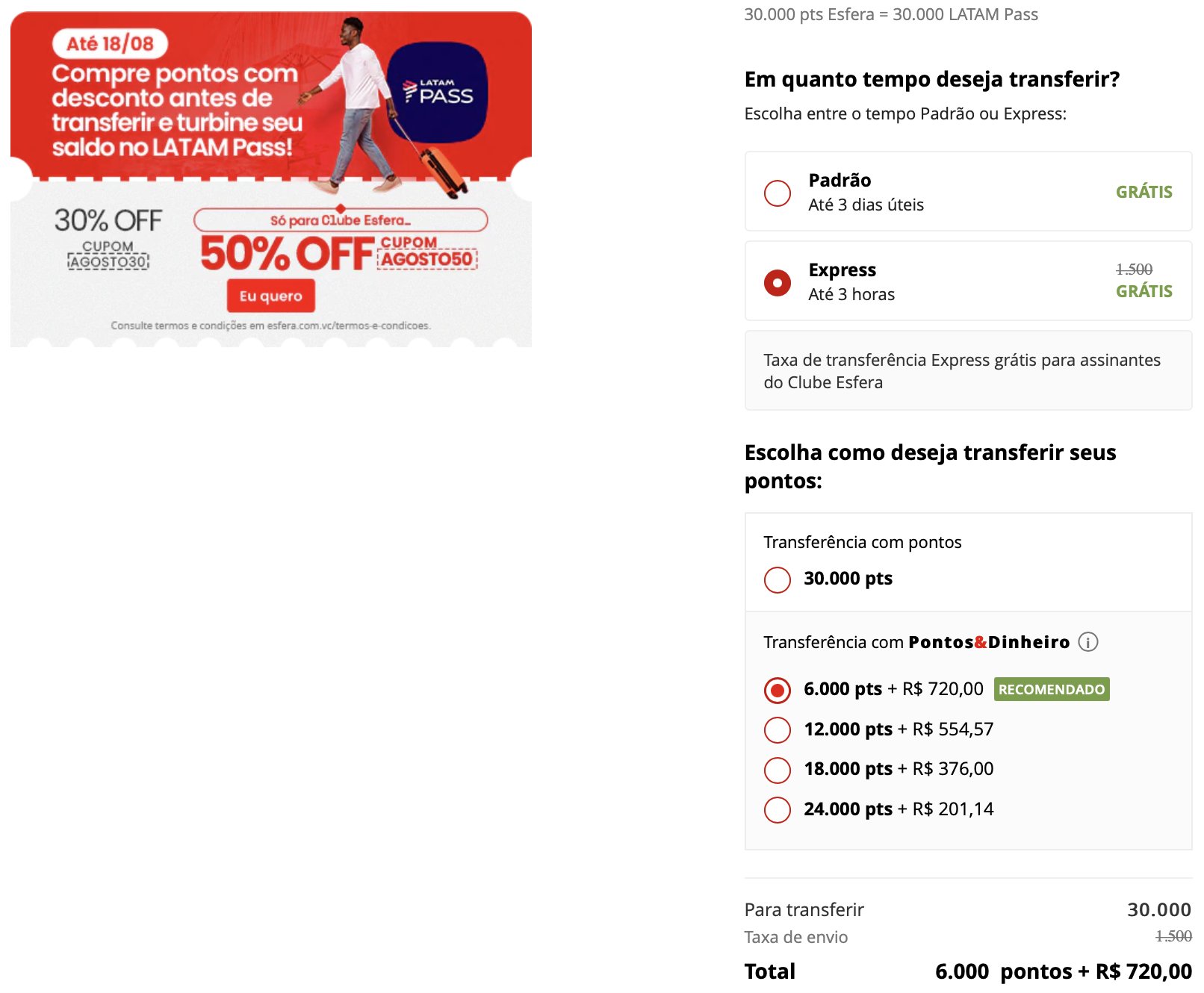Click the LATAM Pass logo in banner
Screen dimensions: 1204x993
[438, 93]
